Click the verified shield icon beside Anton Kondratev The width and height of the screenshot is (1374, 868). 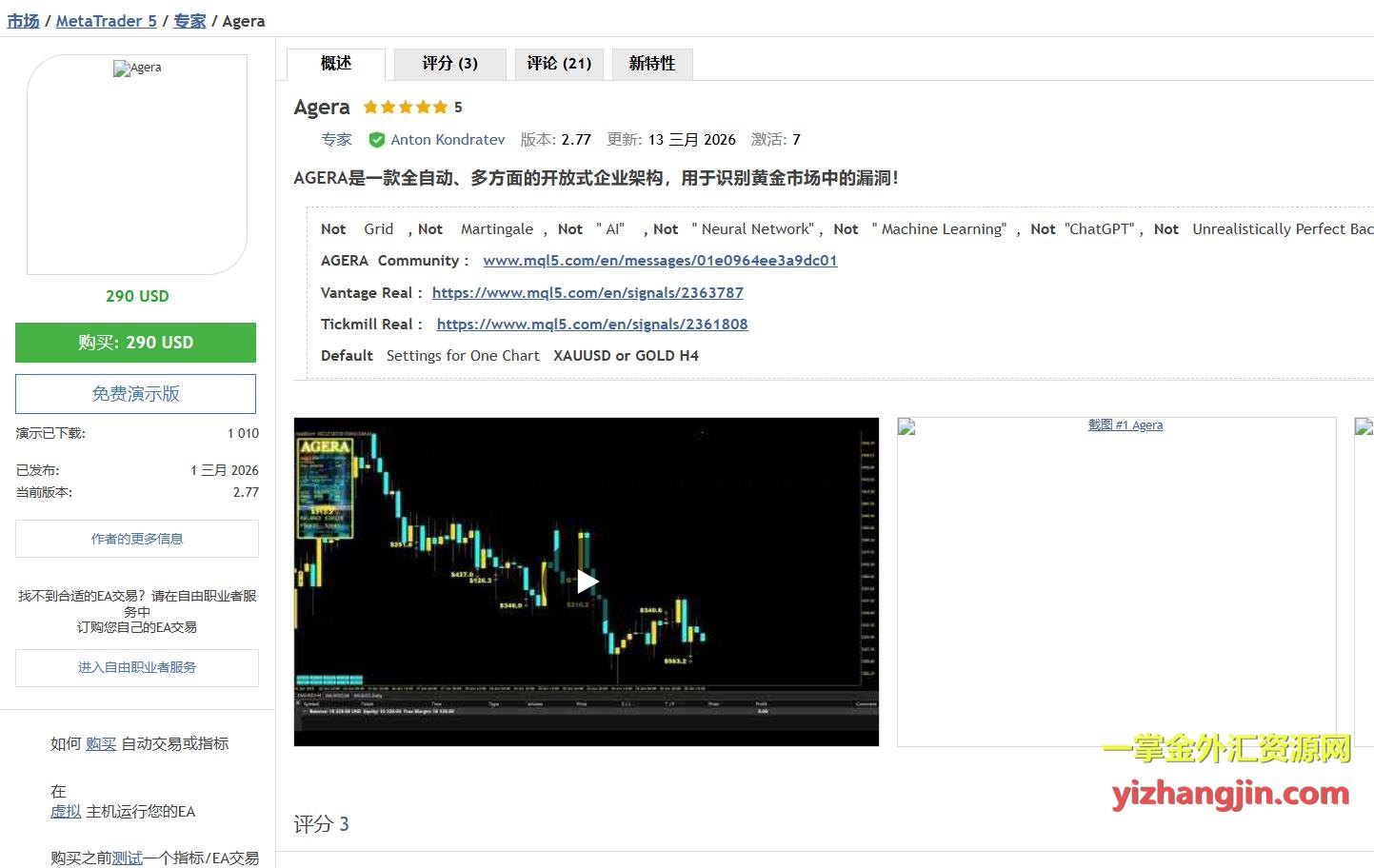[x=377, y=140]
